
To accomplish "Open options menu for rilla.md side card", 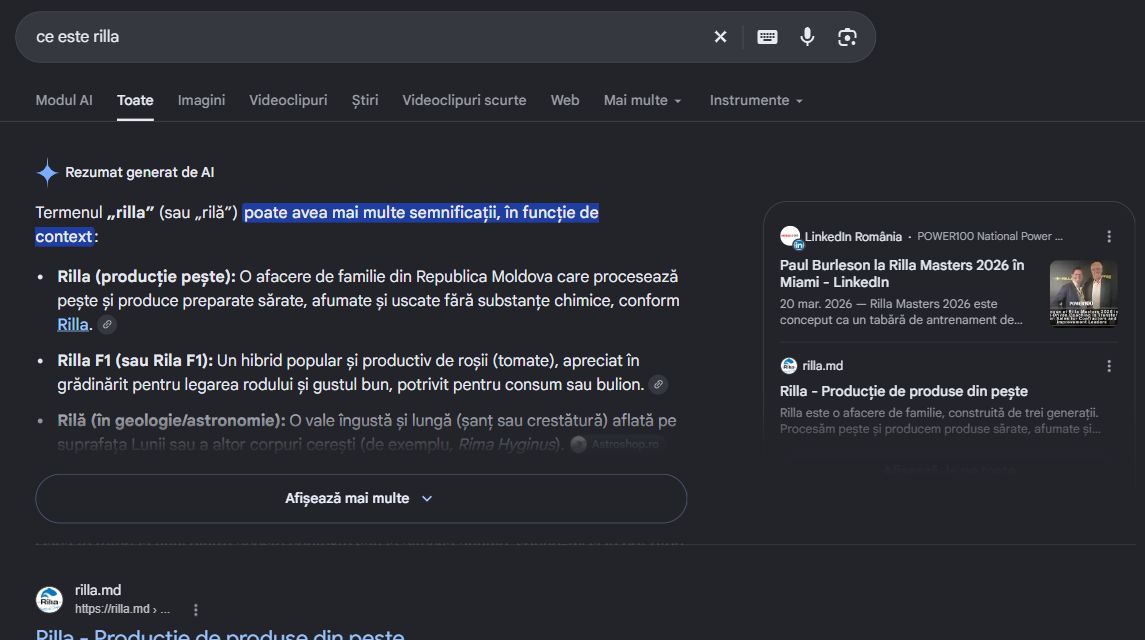I will 1108,366.
